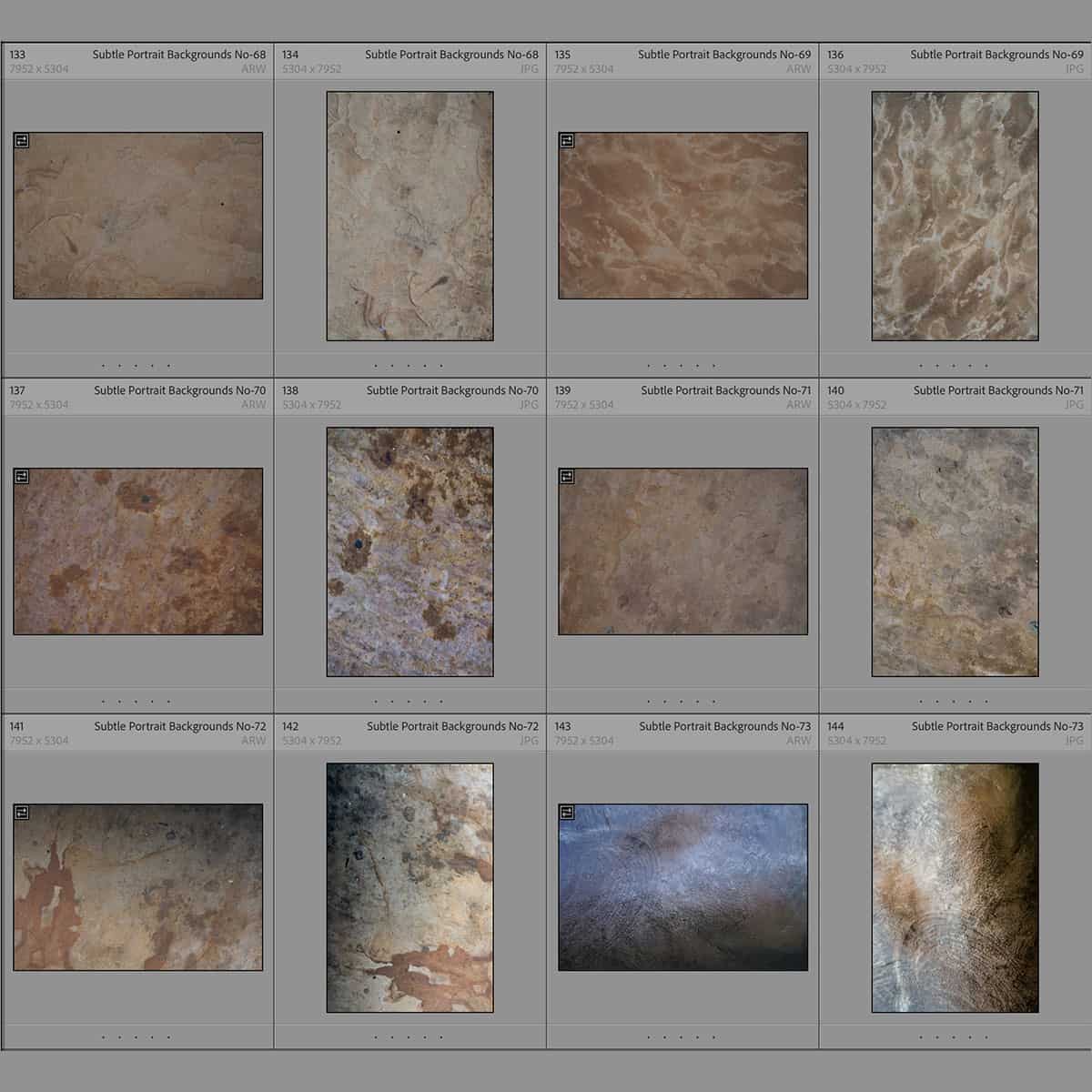The width and height of the screenshot is (1092, 1092).
Task: Click title 'Subtle Portrait Backgrounds No-70' of cell 137
Action: 180,390
